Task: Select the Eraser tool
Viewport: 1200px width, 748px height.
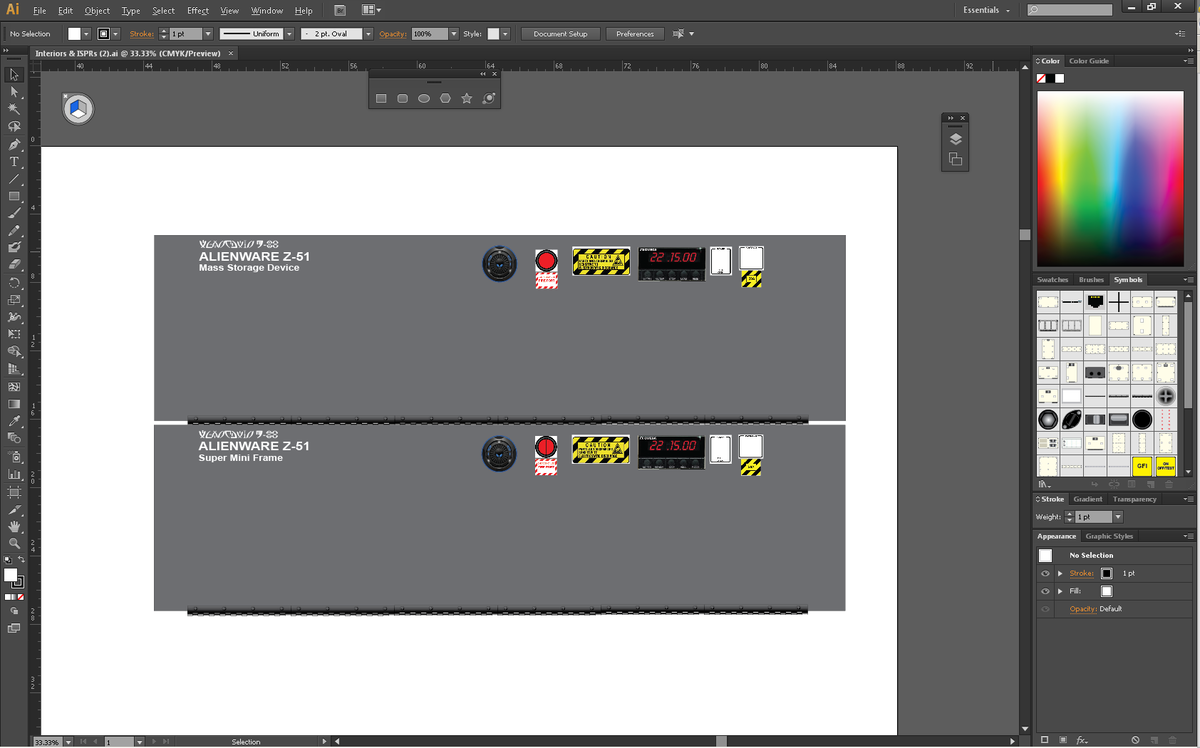Action: coord(14,265)
